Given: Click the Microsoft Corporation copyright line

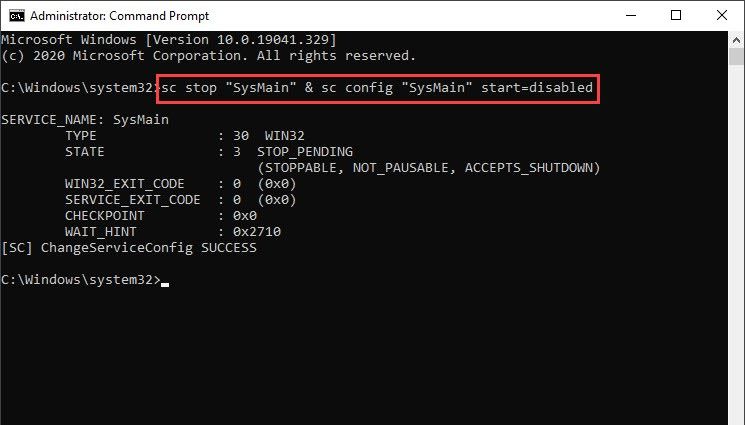Looking at the screenshot, I should coord(208,55).
